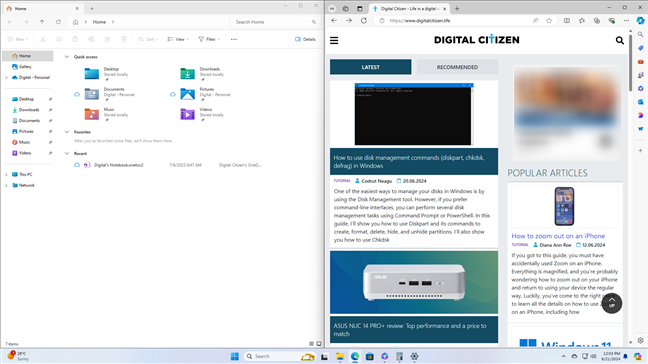Open Edge Copilot sidebar icon
This screenshot has height=364, width=648.
tap(640, 21)
